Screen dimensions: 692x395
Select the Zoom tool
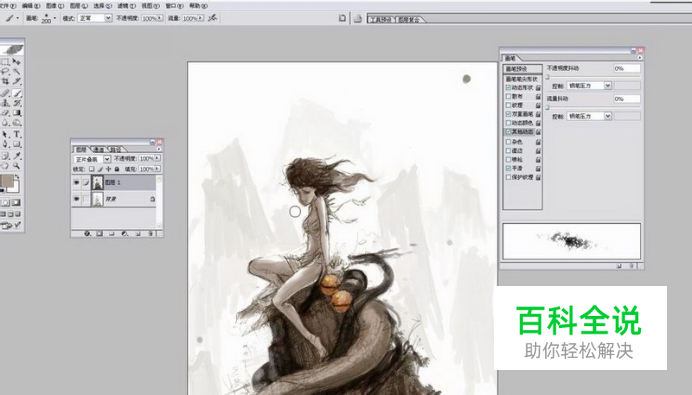(17, 166)
